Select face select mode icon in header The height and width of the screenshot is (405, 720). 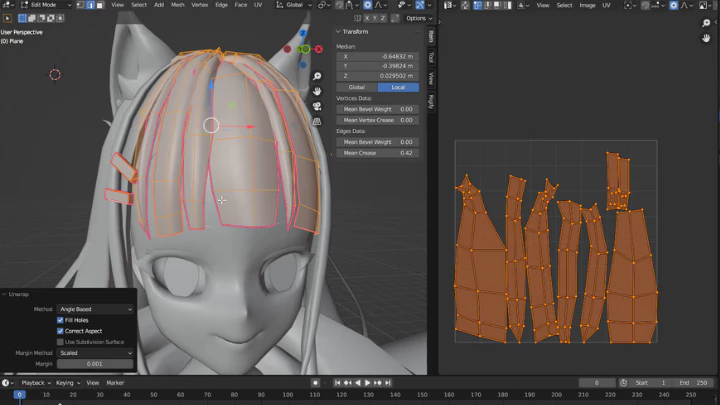click(x=99, y=5)
